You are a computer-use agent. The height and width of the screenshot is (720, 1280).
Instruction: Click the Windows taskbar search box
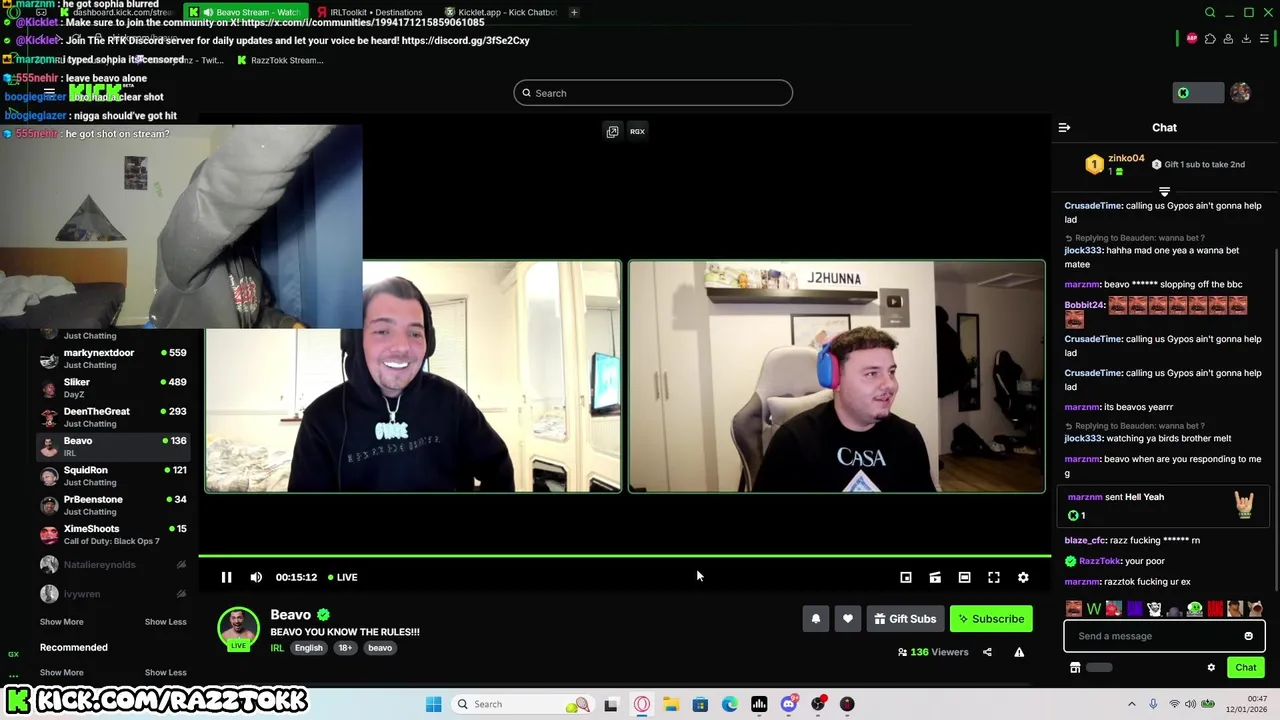click(522, 704)
